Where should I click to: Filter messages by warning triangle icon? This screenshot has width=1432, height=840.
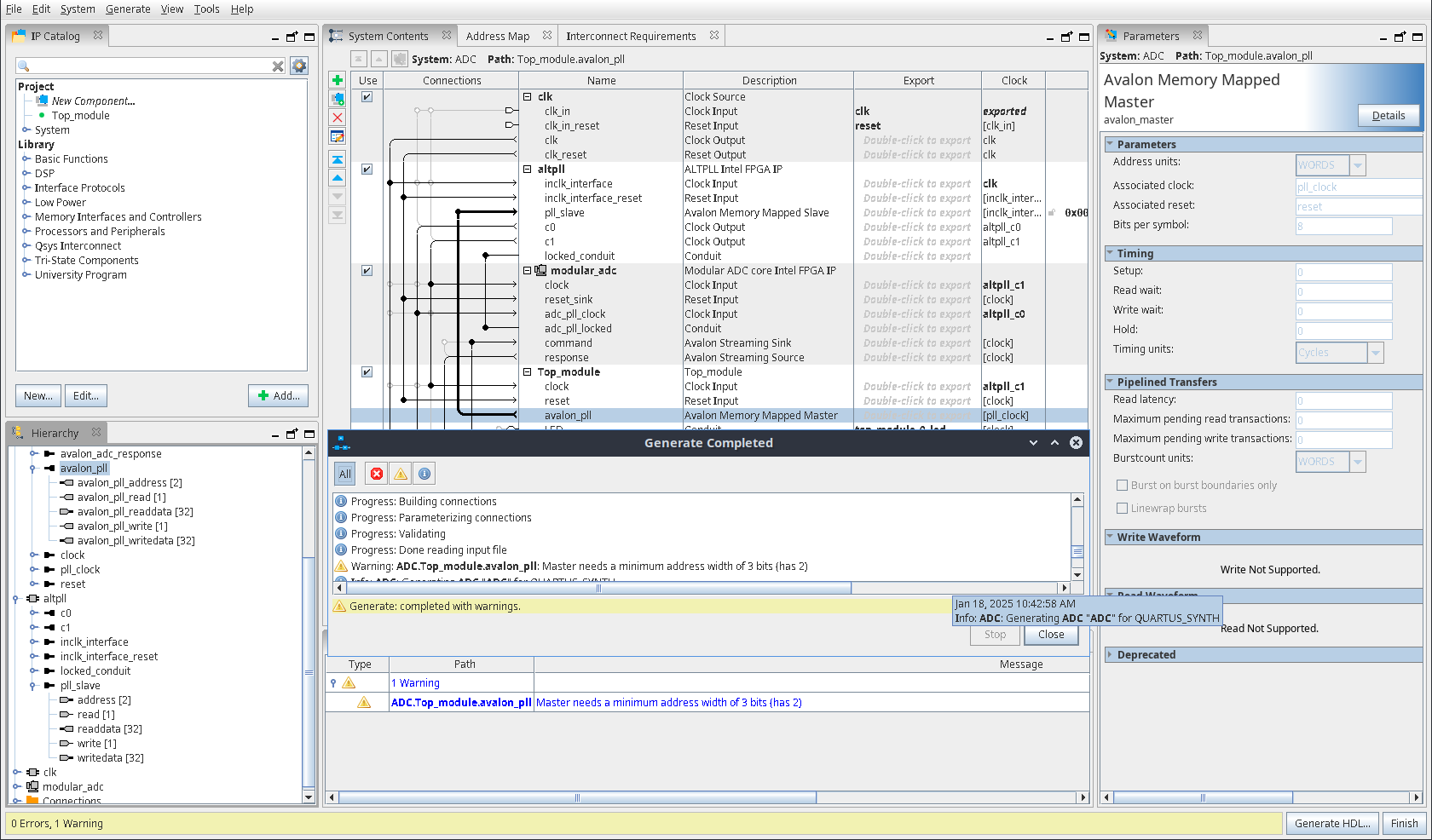[x=401, y=474]
